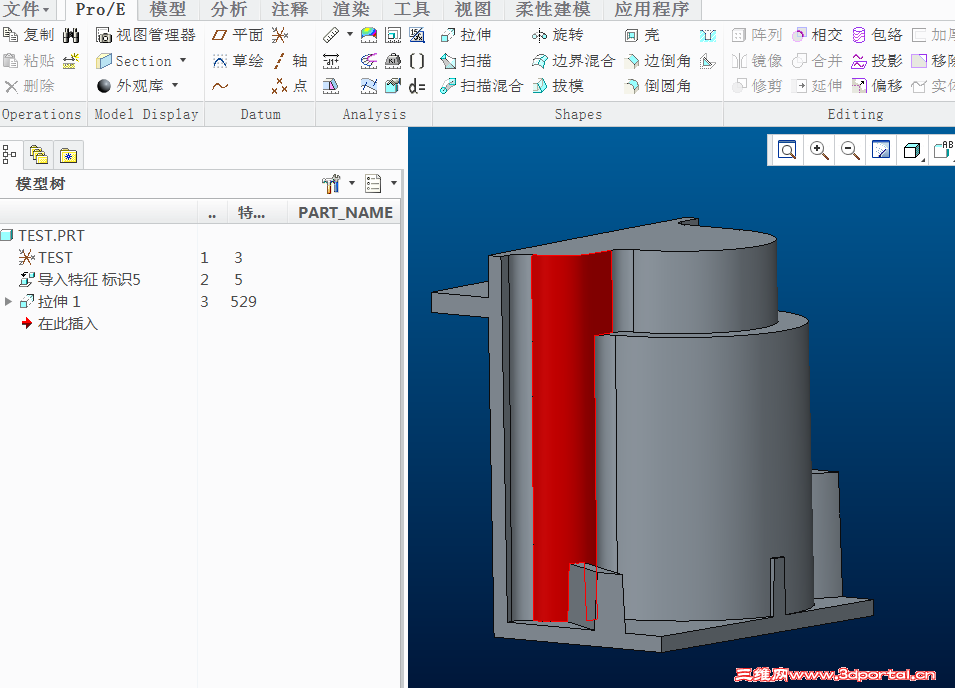Select the 扫描 sweep tool

click(467, 61)
